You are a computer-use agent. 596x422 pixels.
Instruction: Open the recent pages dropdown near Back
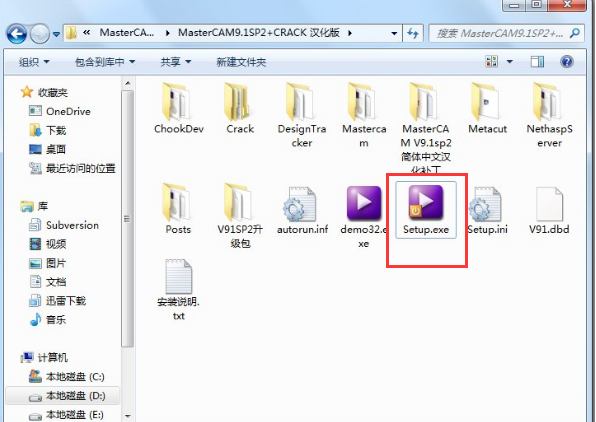[x=56, y=34]
